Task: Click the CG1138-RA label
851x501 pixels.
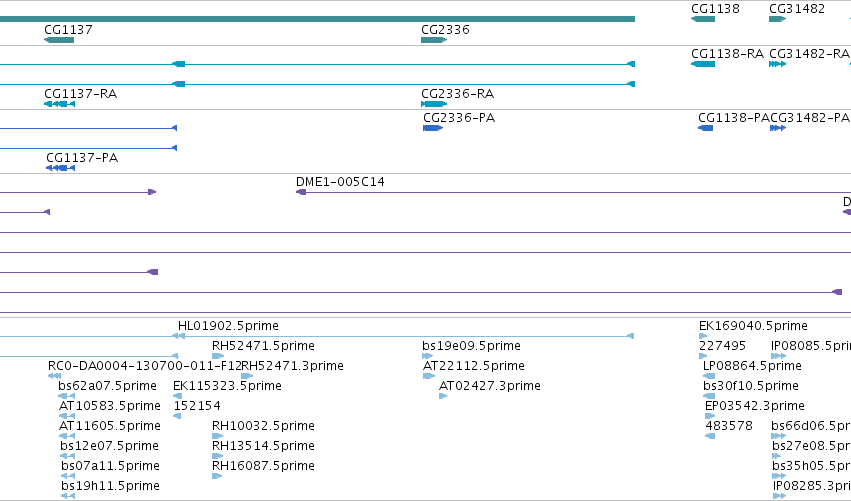Action: point(727,54)
